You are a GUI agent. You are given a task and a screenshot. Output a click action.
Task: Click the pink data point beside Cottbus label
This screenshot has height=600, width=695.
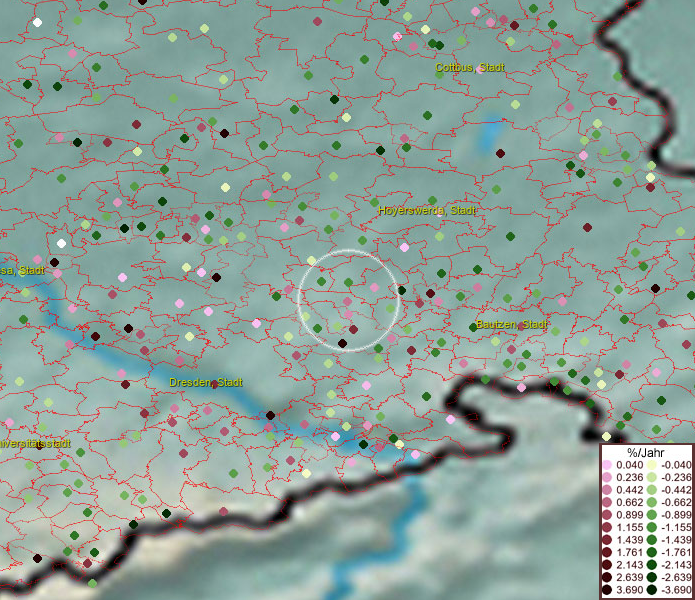pyautogui.click(x=480, y=69)
